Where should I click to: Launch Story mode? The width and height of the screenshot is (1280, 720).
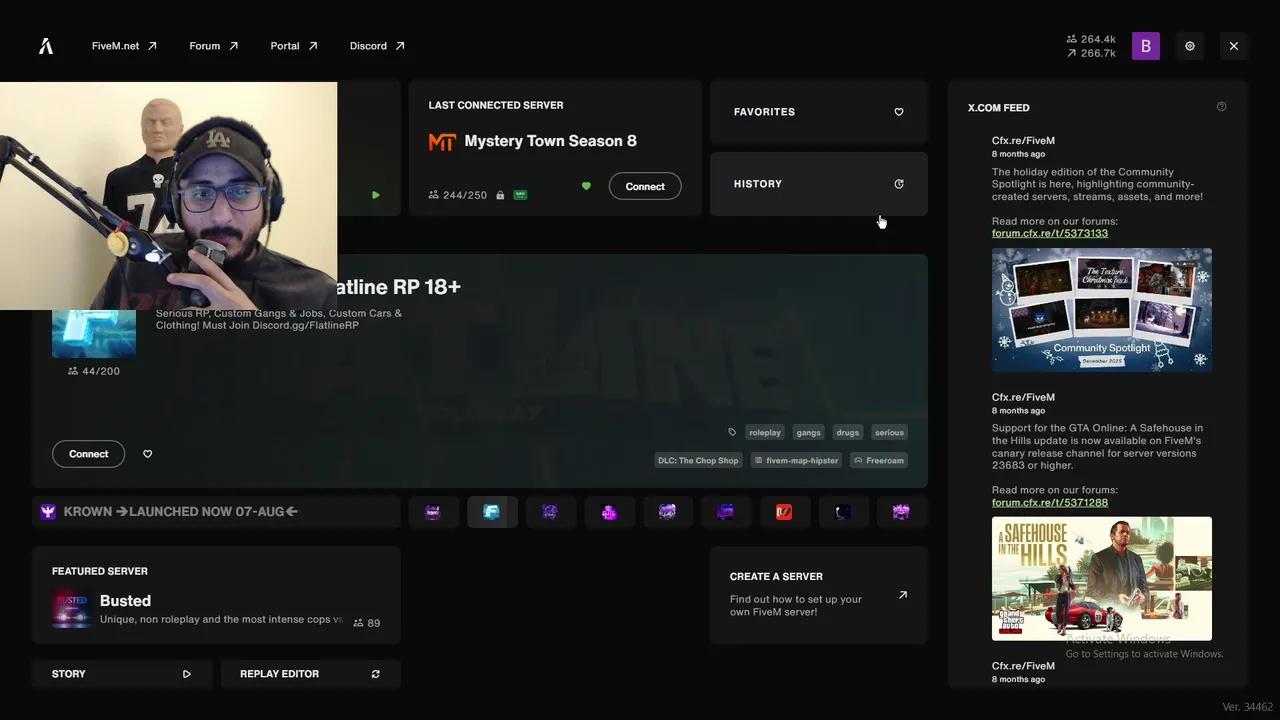[122, 674]
